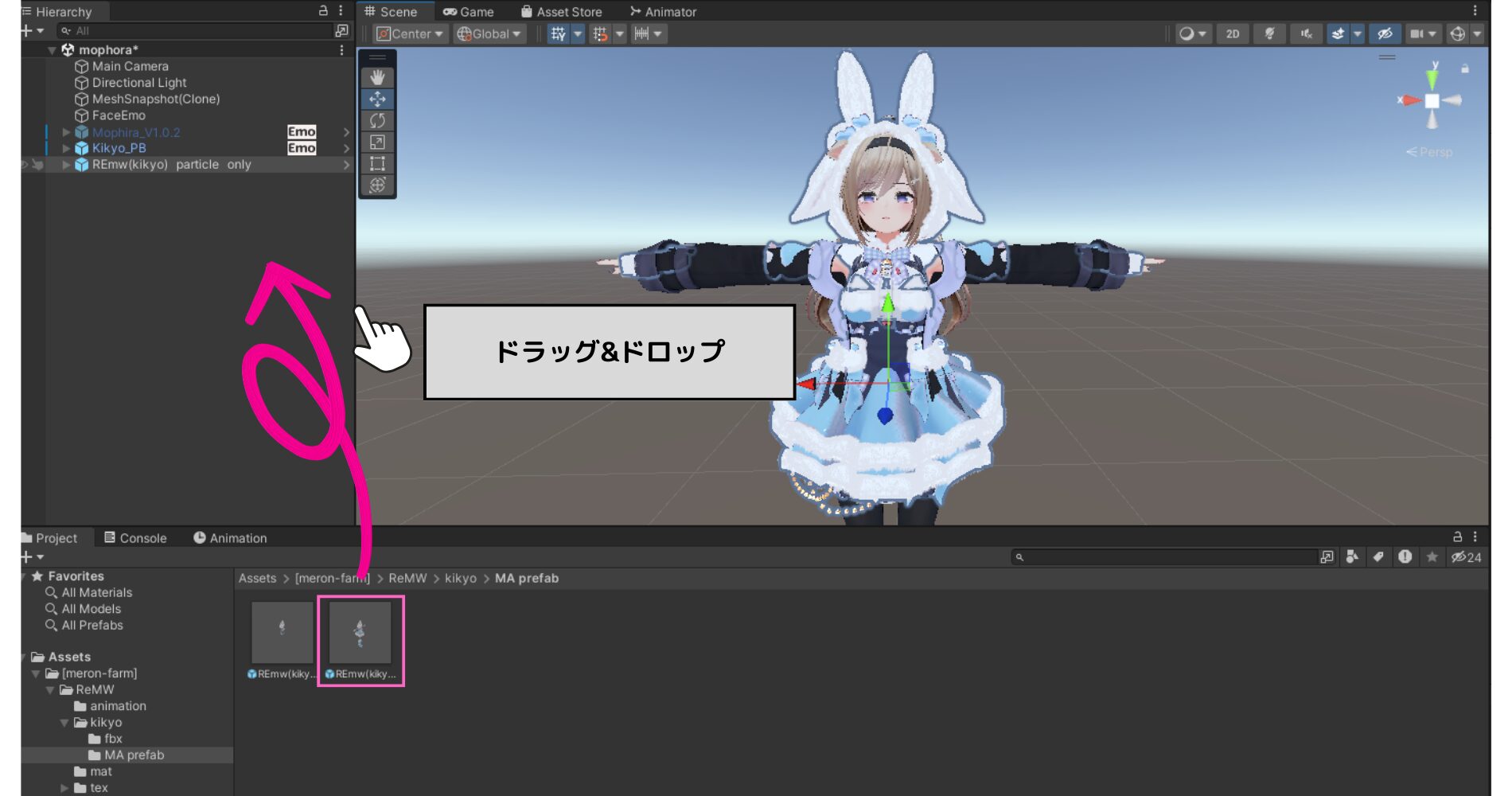The width and height of the screenshot is (1512, 796).
Task: Open the Console tab
Action: pyautogui.click(x=135, y=537)
